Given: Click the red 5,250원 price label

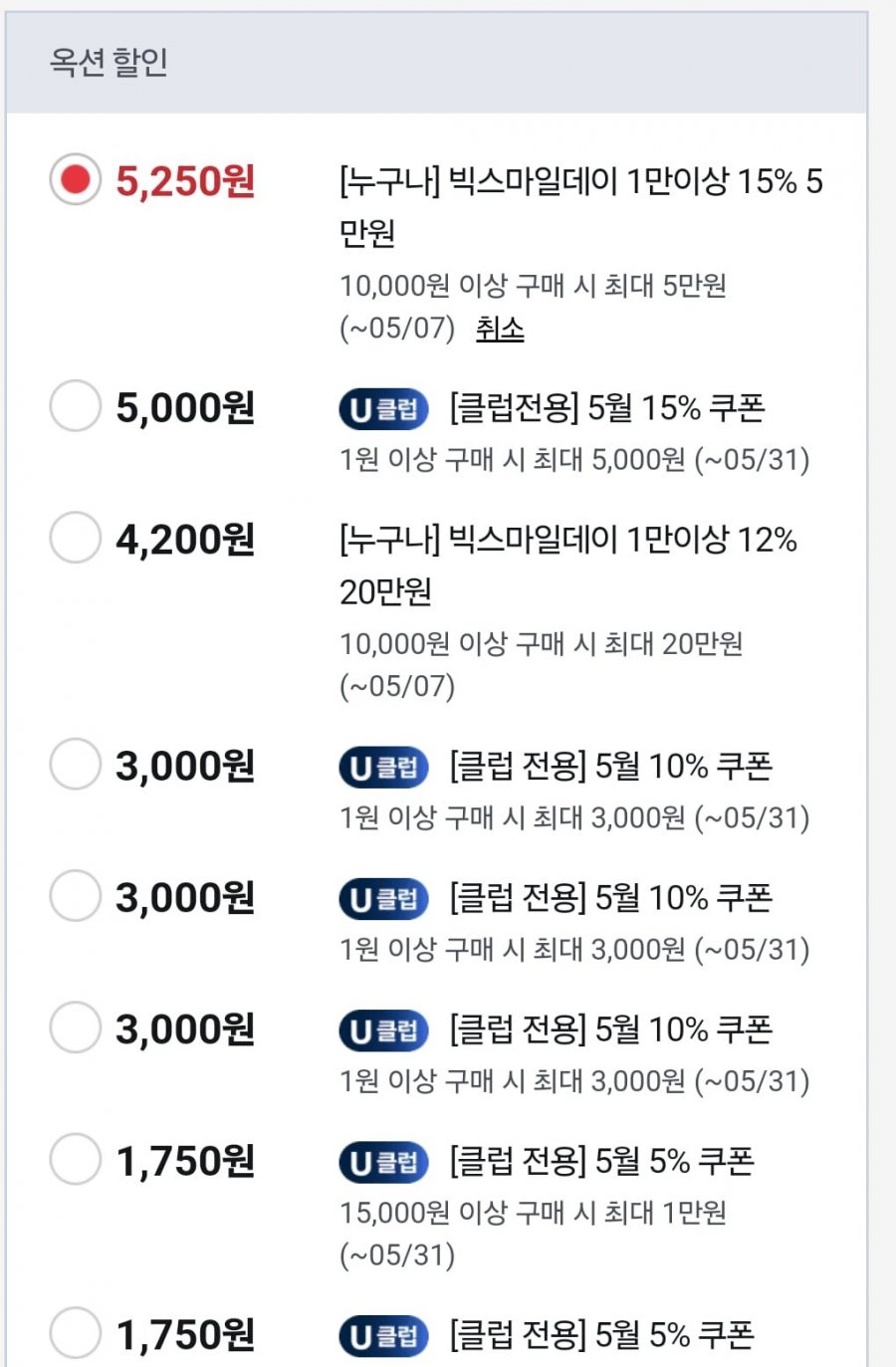Looking at the screenshot, I should pyautogui.click(x=185, y=181).
